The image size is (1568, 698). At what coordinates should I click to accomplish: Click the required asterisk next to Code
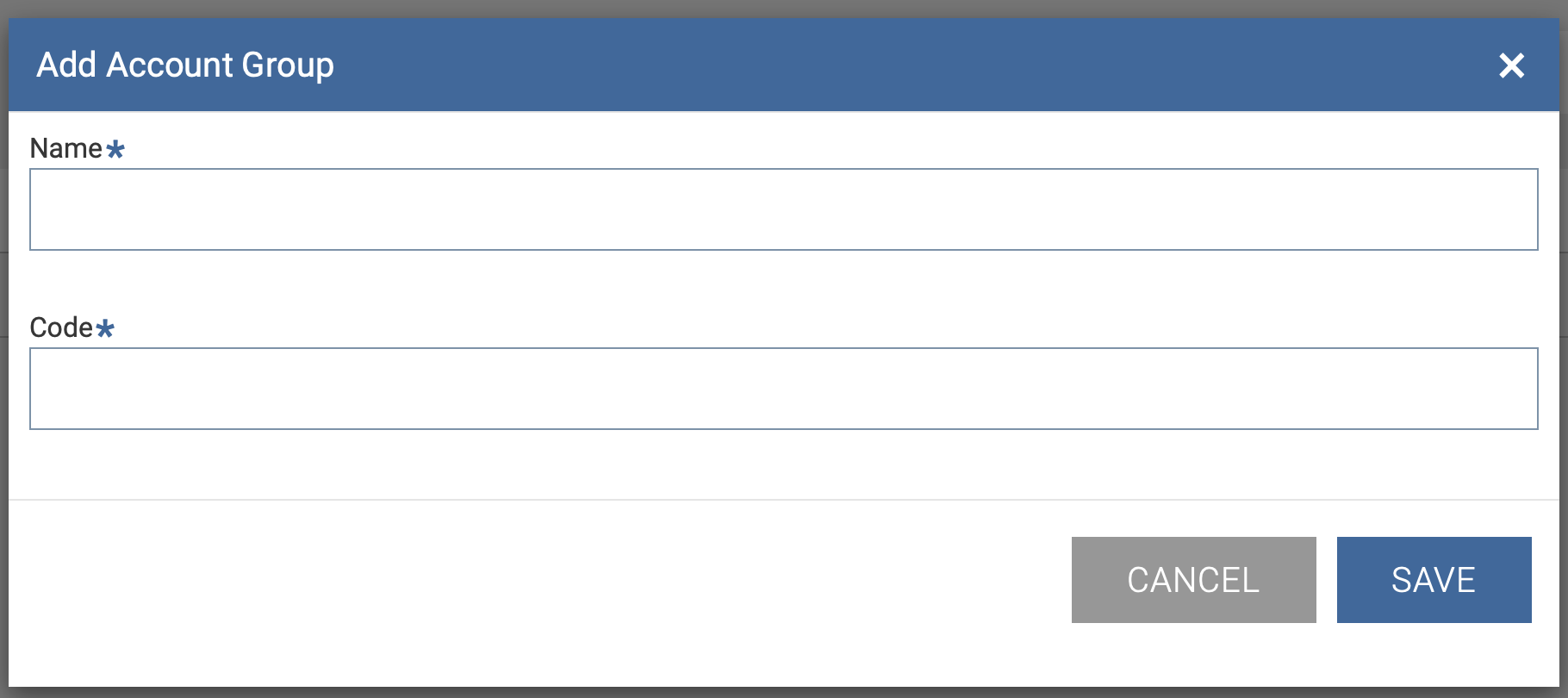(x=105, y=329)
